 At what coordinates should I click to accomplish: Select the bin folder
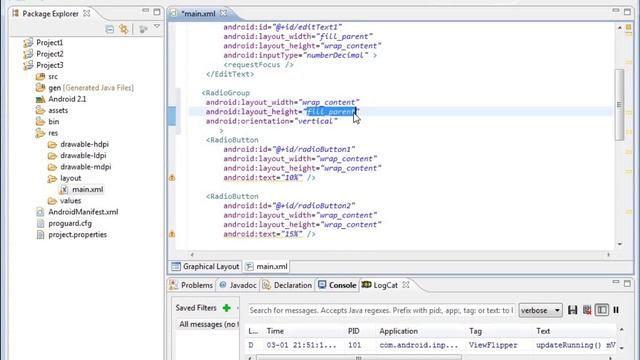point(53,122)
